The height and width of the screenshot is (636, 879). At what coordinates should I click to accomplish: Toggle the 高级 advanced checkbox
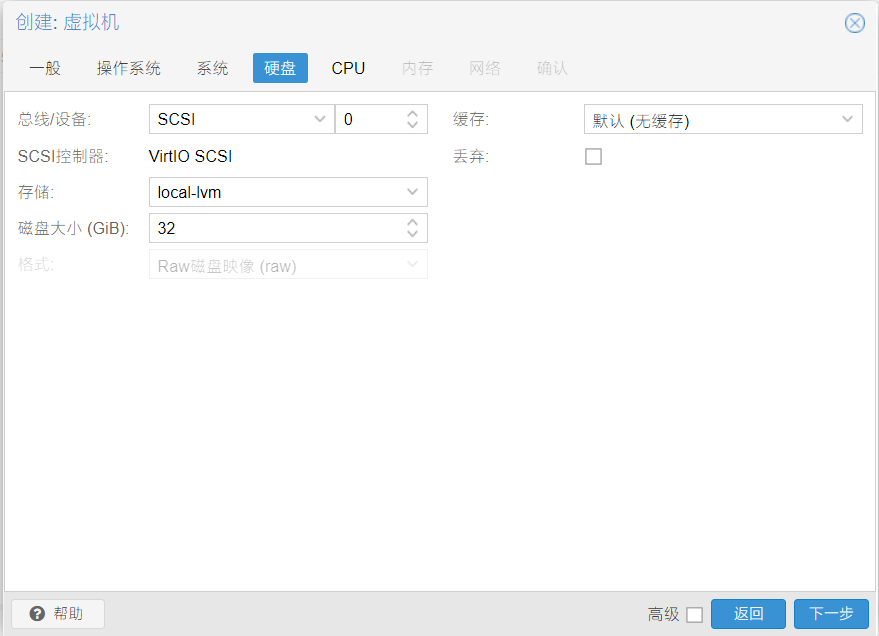click(x=694, y=614)
